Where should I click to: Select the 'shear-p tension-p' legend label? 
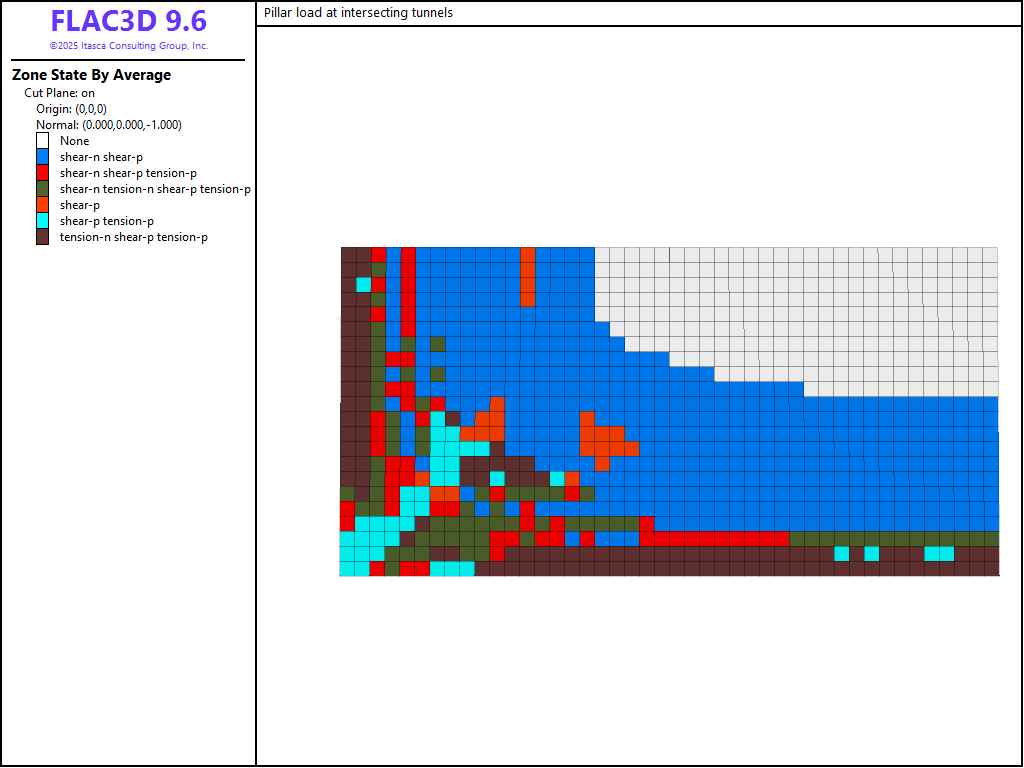tap(106, 221)
